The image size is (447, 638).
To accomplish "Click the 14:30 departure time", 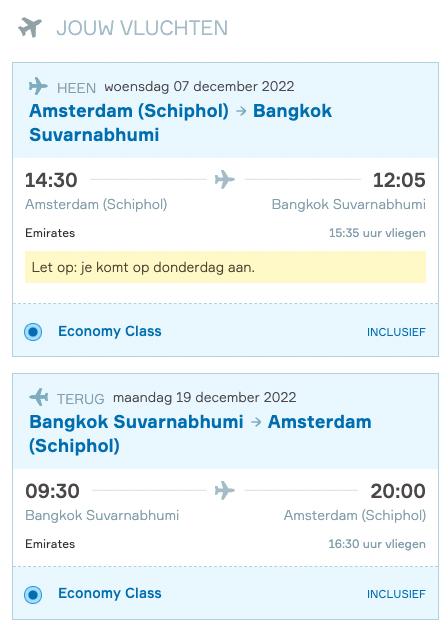I will [51, 180].
